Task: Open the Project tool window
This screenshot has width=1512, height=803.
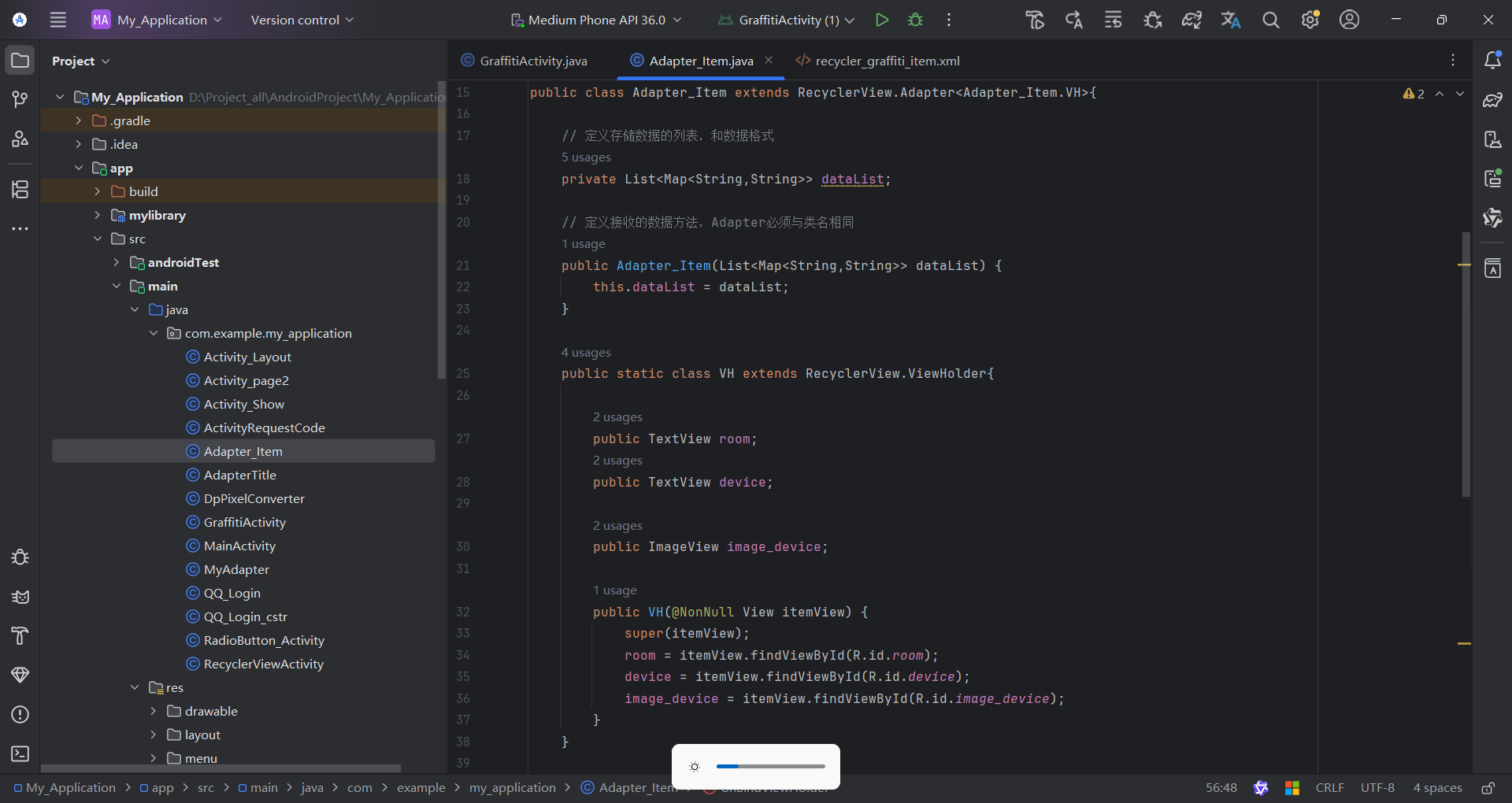Action: coord(20,61)
